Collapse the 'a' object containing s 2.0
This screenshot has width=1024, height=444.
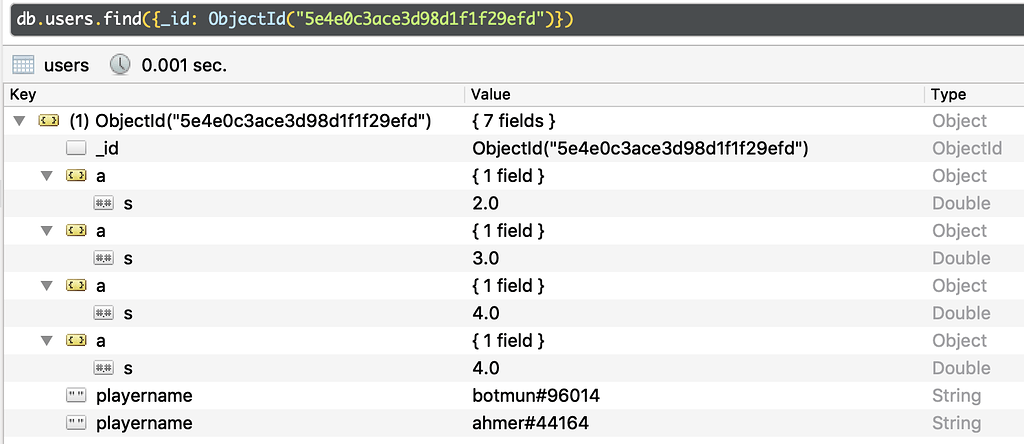click(46, 176)
